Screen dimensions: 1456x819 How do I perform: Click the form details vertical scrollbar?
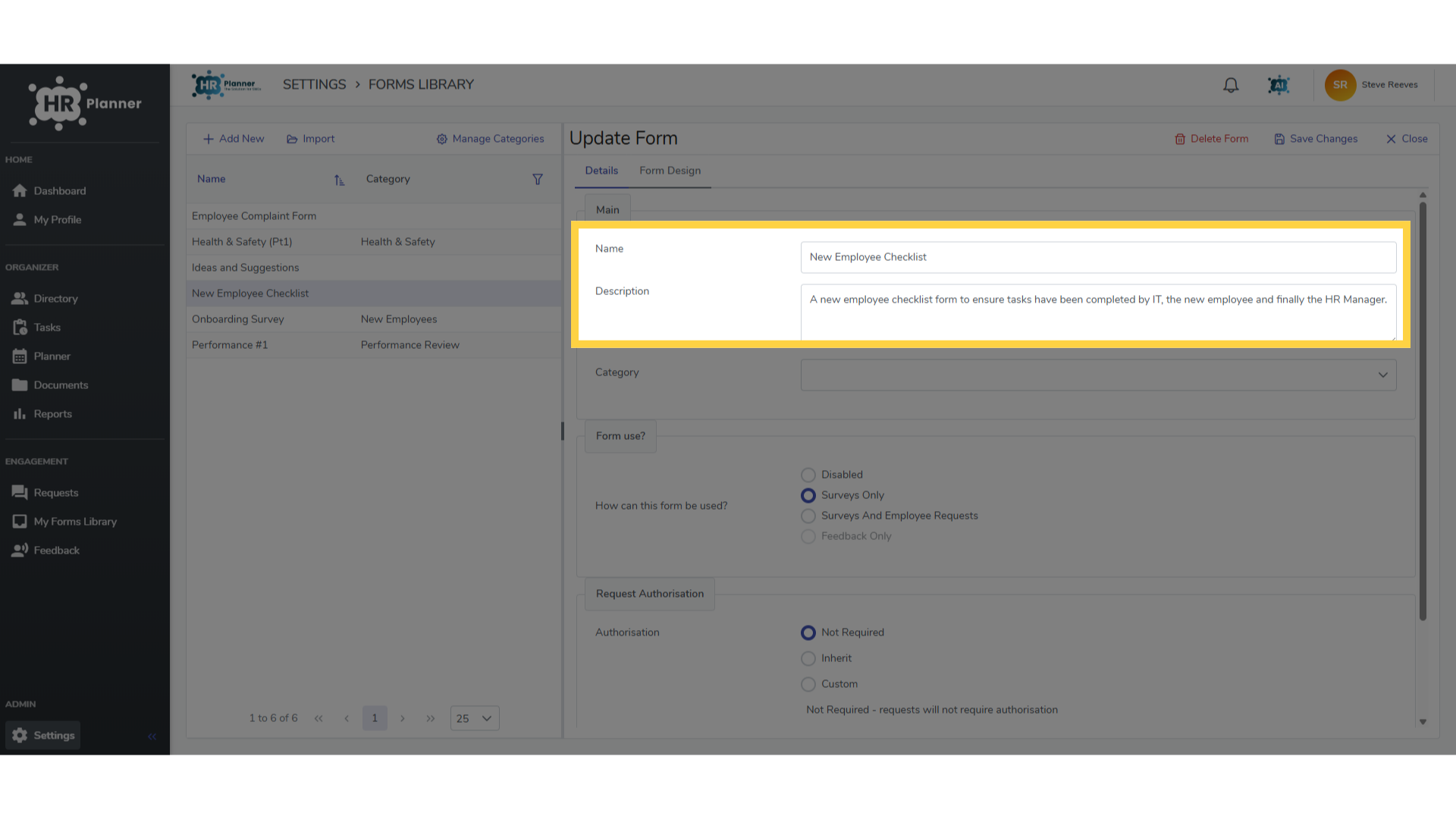click(1423, 411)
